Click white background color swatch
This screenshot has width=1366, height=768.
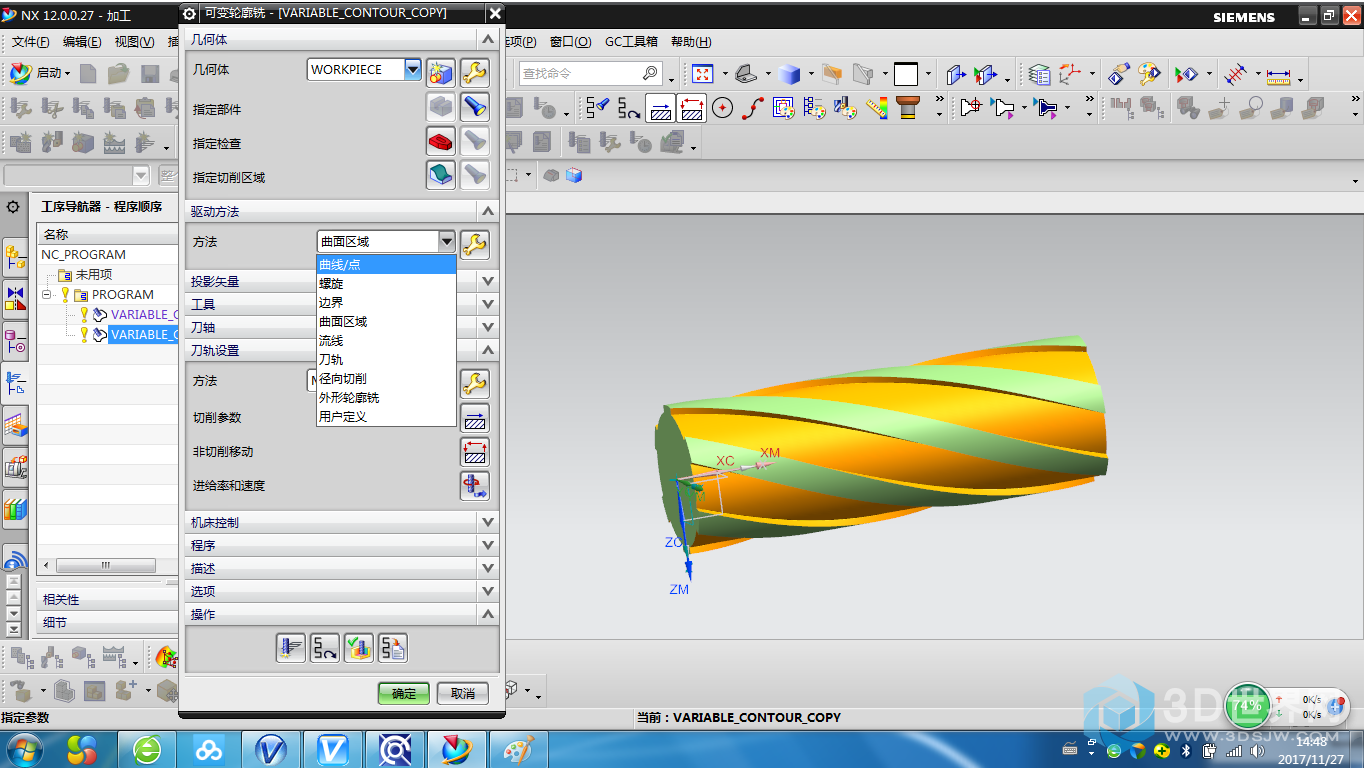tap(906, 74)
